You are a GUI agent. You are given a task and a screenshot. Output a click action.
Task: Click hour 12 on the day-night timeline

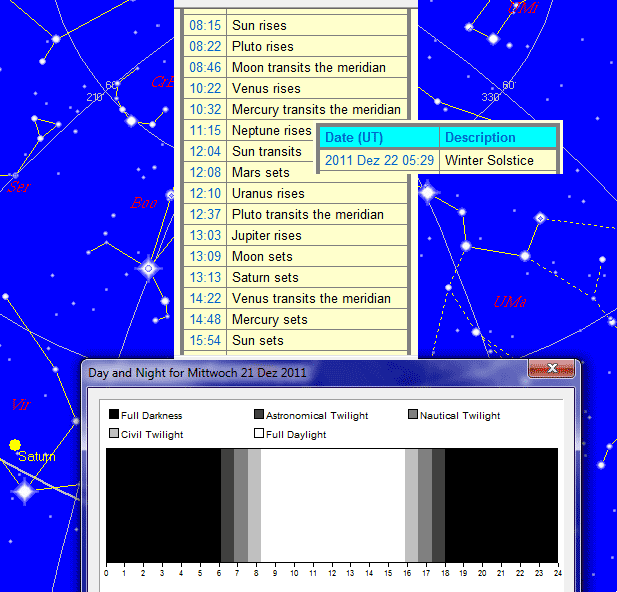tap(332, 573)
